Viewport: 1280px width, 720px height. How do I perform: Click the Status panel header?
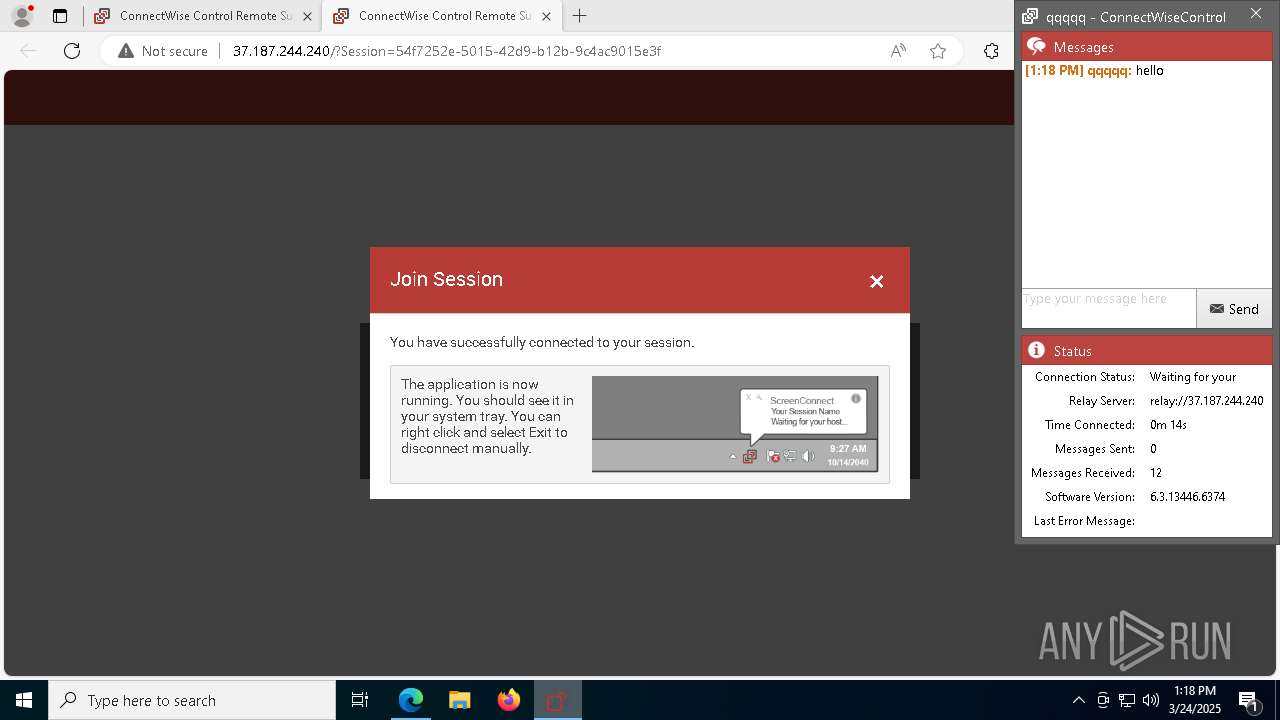click(x=1147, y=350)
